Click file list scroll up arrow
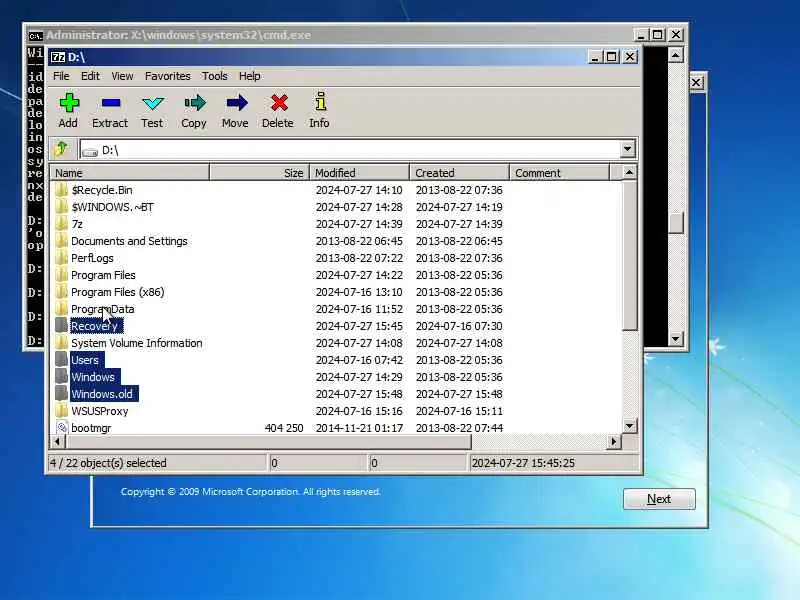The height and width of the screenshot is (600, 800). pos(630,172)
